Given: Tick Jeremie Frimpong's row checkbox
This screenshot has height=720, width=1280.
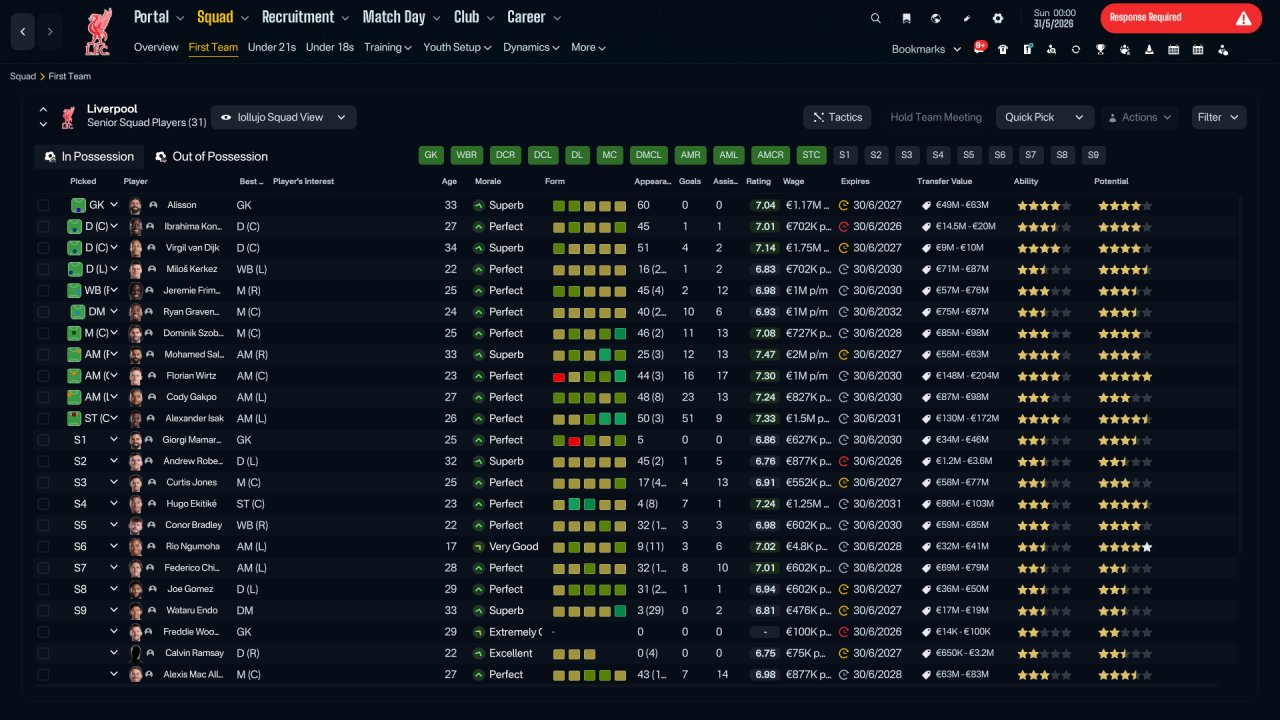Looking at the screenshot, I should click(x=43, y=291).
